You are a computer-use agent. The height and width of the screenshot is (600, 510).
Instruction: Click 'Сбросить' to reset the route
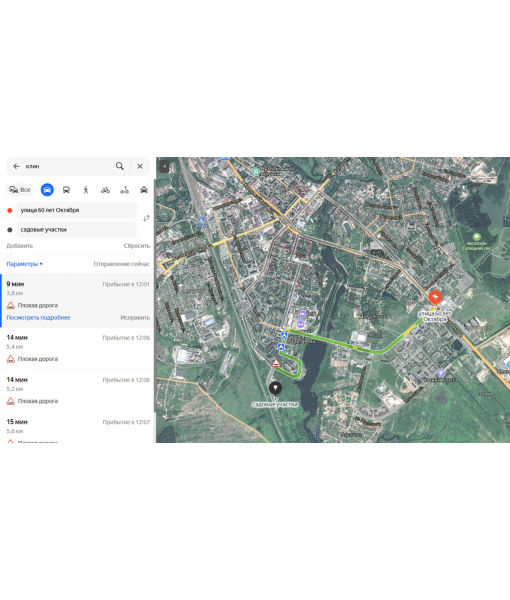[x=137, y=246]
